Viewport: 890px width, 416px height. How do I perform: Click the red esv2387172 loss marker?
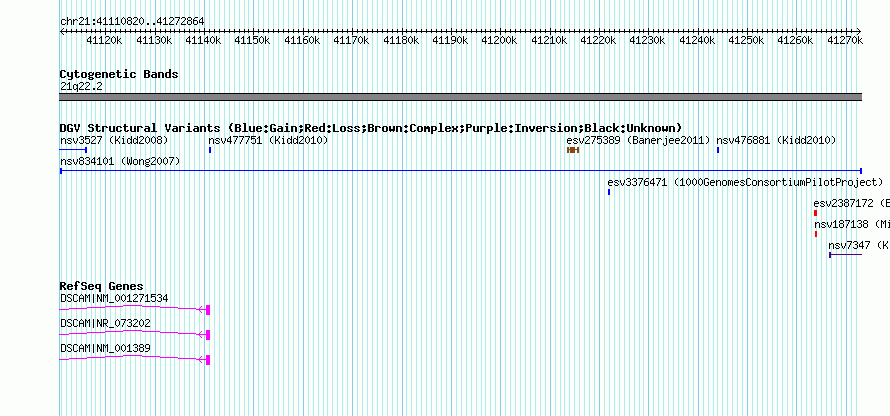pos(816,213)
